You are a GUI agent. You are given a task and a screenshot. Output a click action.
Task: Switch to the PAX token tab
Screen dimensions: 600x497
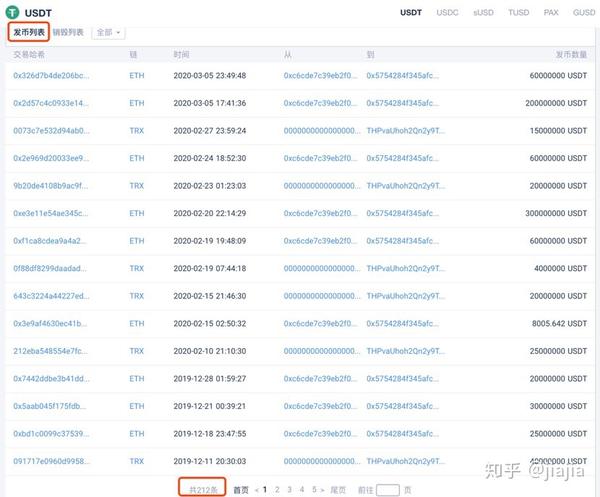(551, 13)
